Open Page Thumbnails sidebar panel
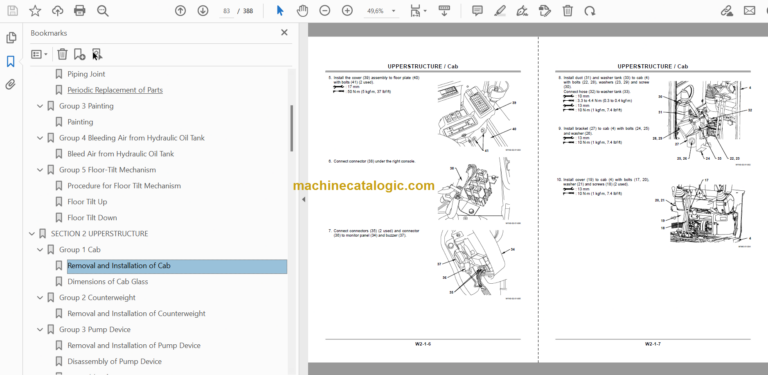768x375 pixels. click(11, 37)
